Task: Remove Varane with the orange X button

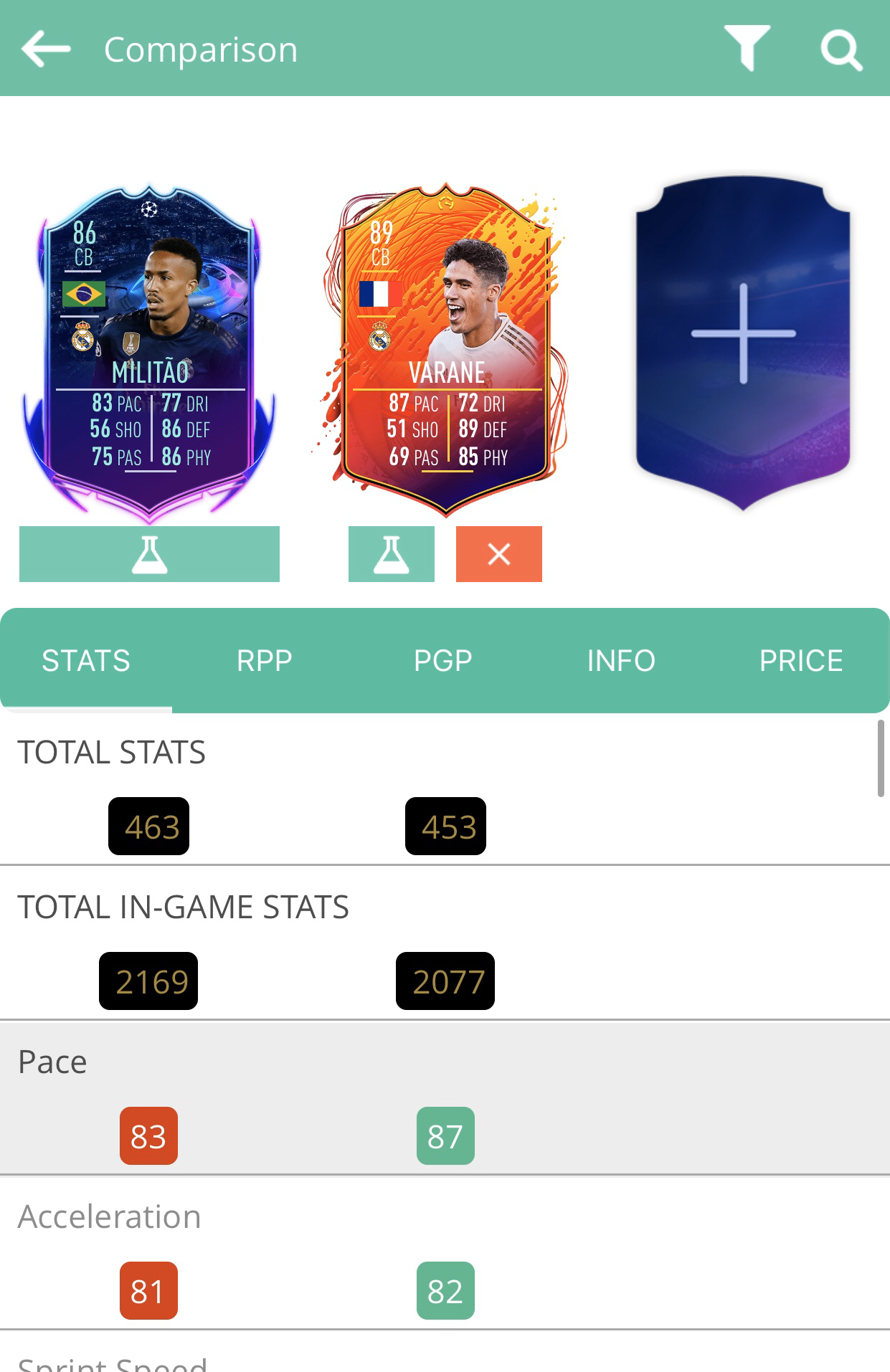Action: point(499,554)
